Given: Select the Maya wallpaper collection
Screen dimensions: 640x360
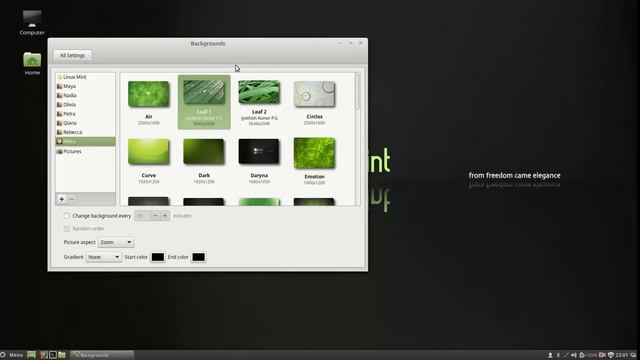Looking at the screenshot, I should click(85, 86).
